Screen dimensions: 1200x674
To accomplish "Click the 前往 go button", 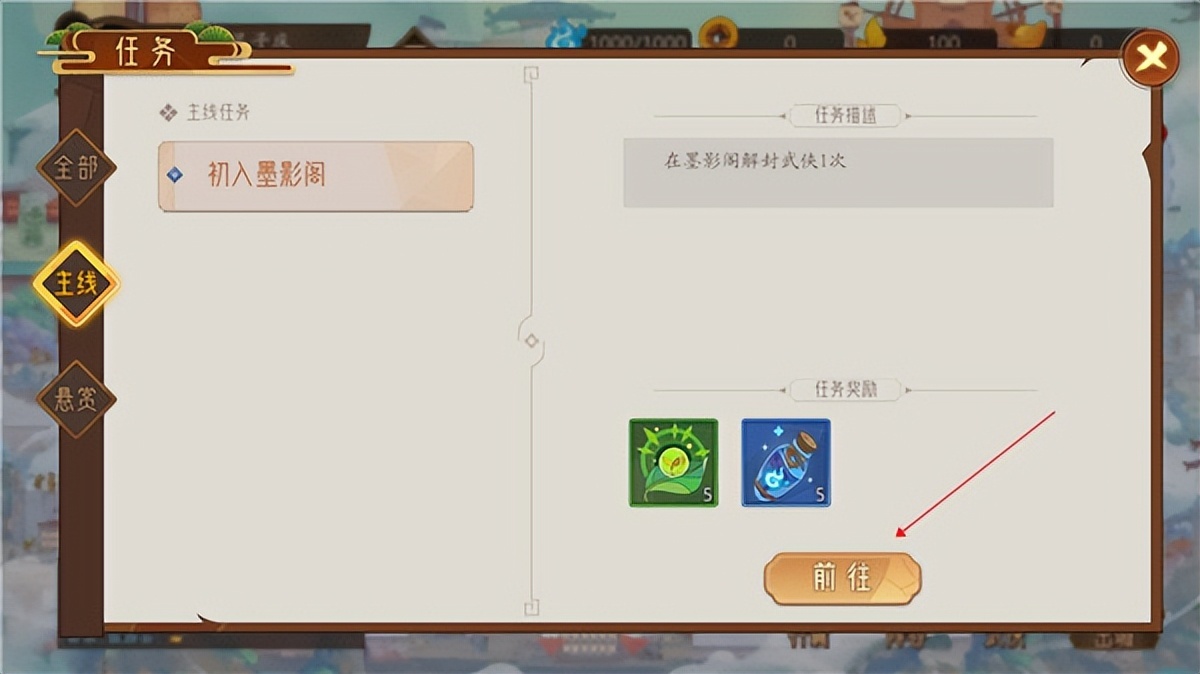I will [x=843, y=578].
